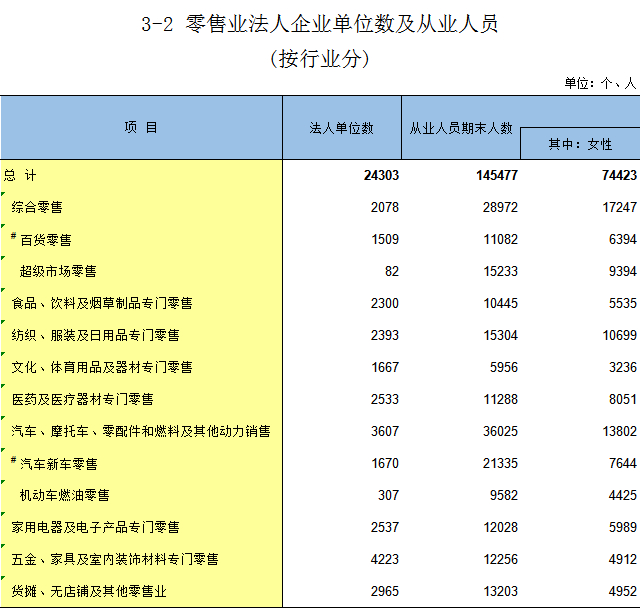Click cell value 10445
The height and width of the screenshot is (608, 640).
point(500,303)
